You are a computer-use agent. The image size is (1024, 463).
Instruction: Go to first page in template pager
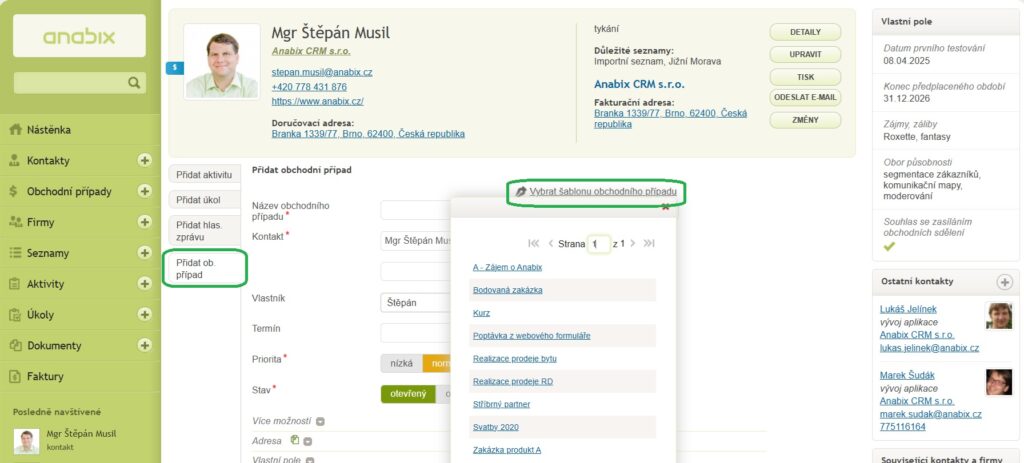[x=534, y=244]
